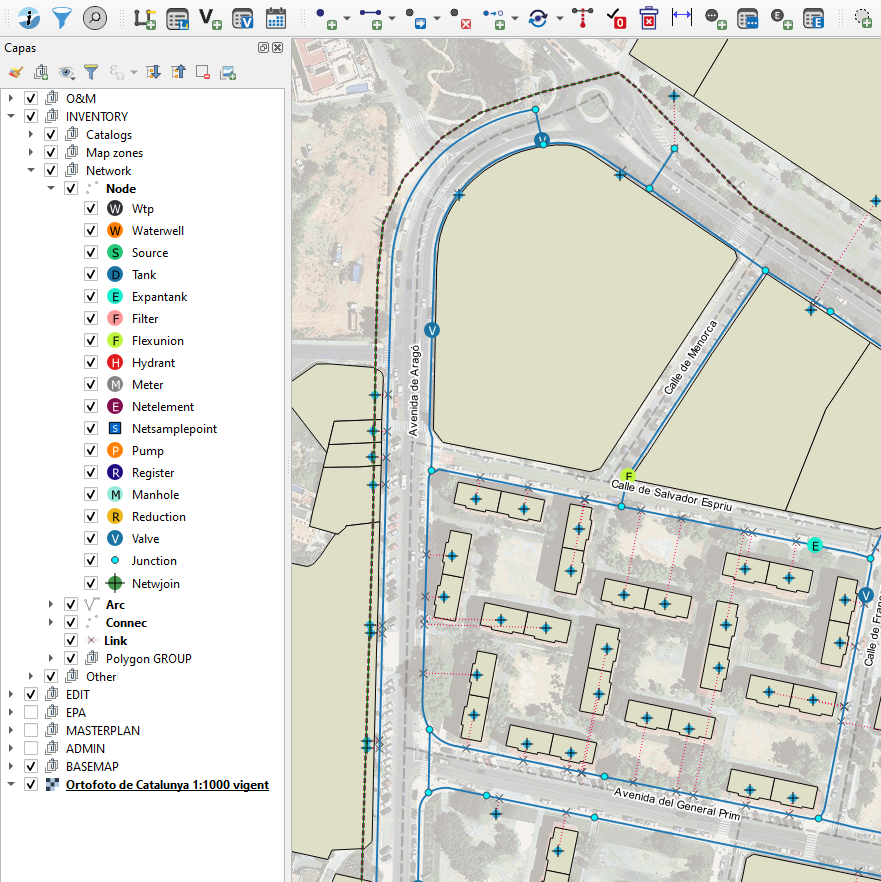The image size is (881, 882).
Task: Select the Connec layer
Action: (x=126, y=623)
